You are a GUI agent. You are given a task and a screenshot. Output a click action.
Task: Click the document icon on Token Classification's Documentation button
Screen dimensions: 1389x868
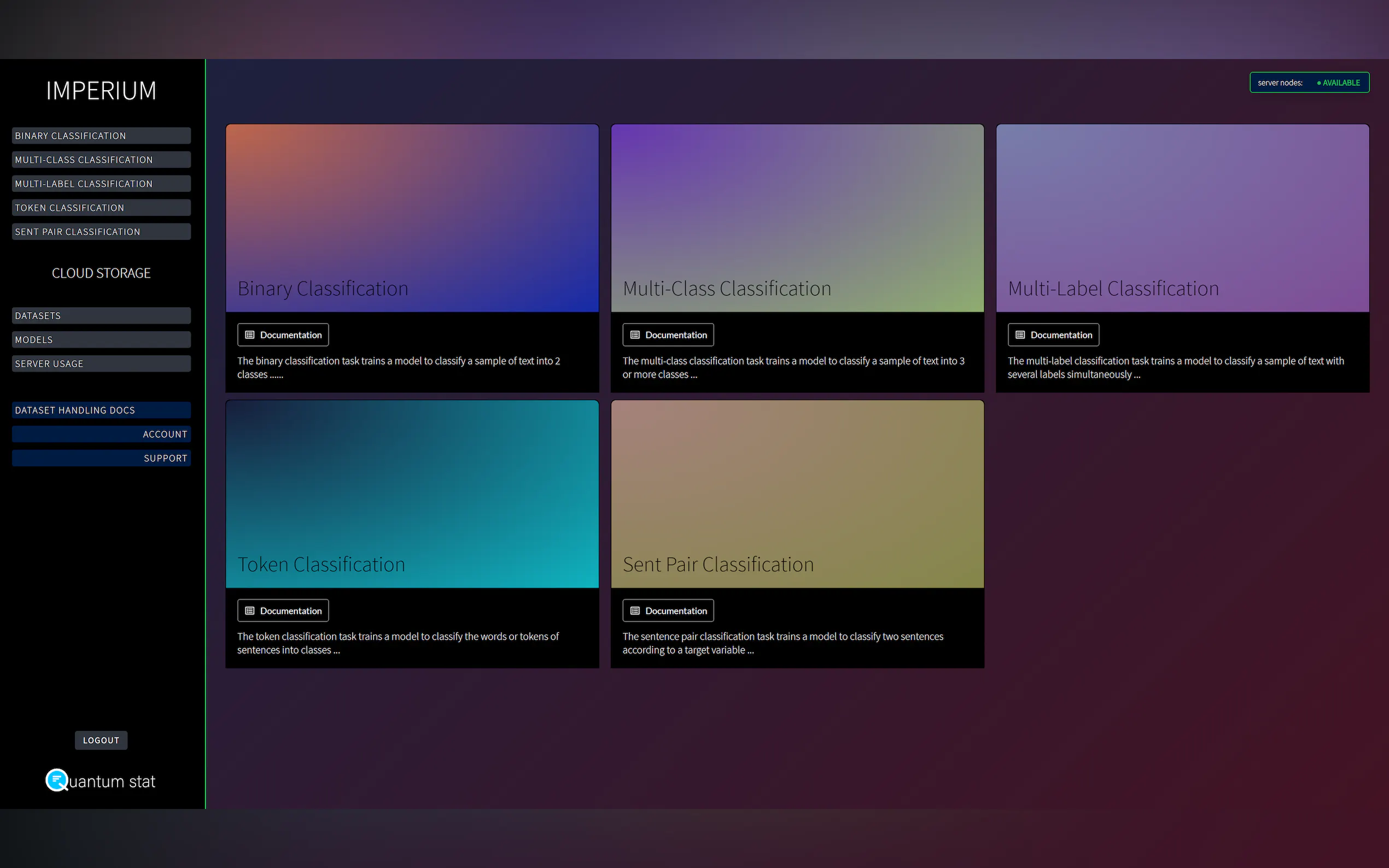[250, 610]
